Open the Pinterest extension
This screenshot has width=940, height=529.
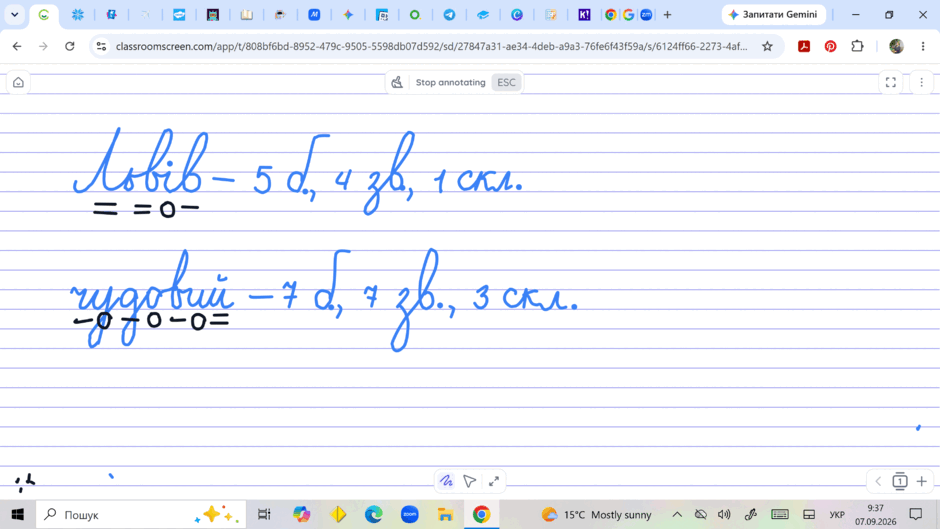pos(830,46)
